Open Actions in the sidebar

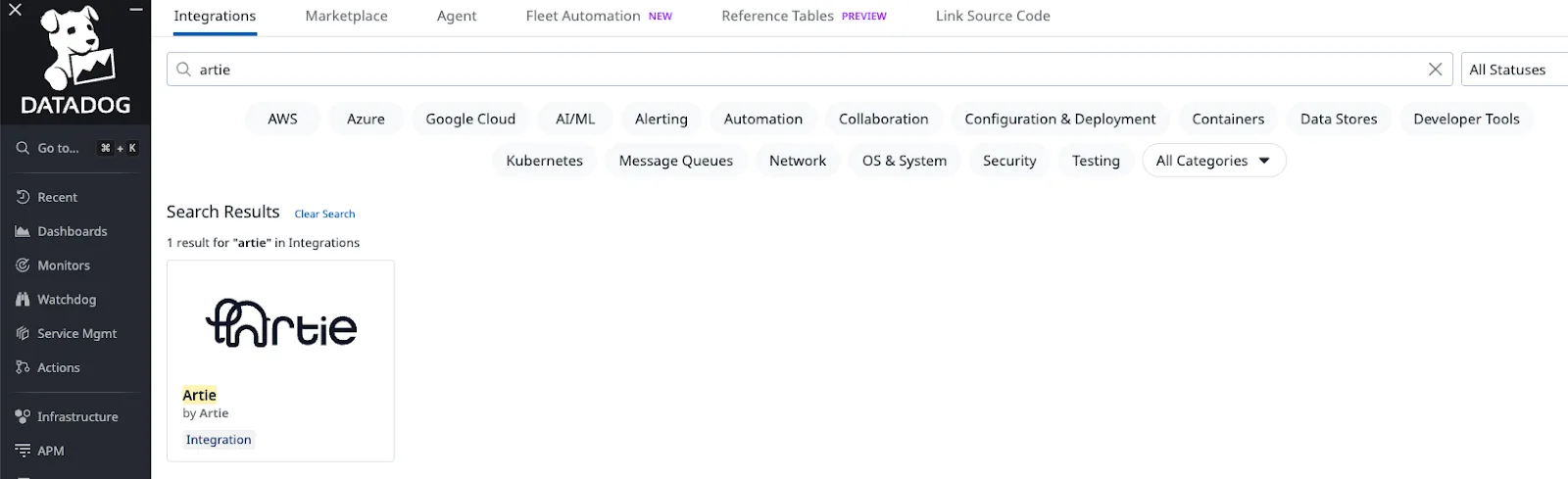click(x=59, y=367)
